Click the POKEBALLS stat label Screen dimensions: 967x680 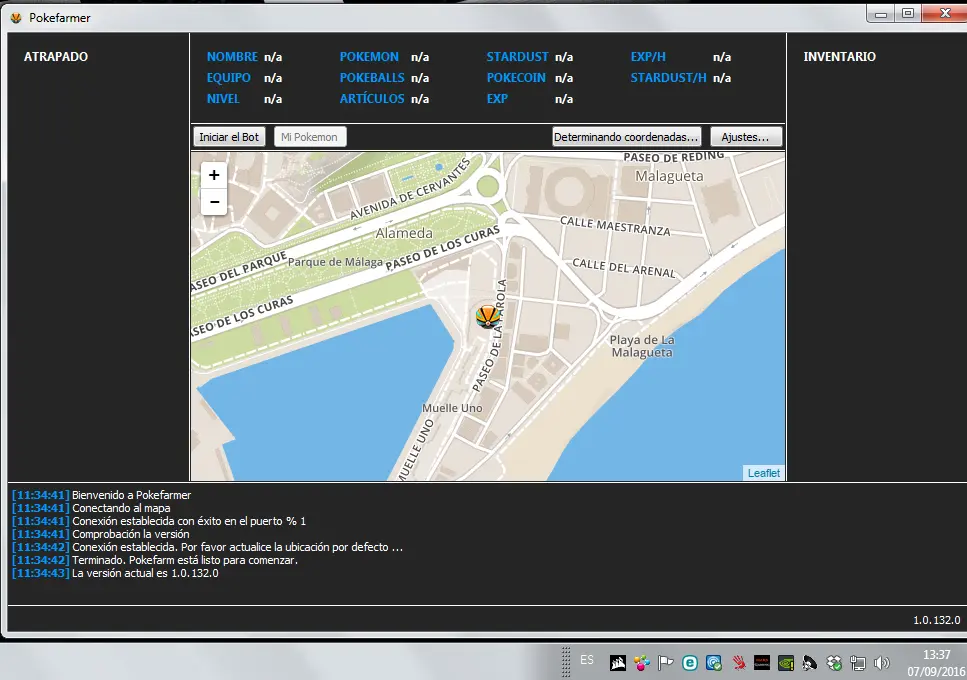pos(372,78)
